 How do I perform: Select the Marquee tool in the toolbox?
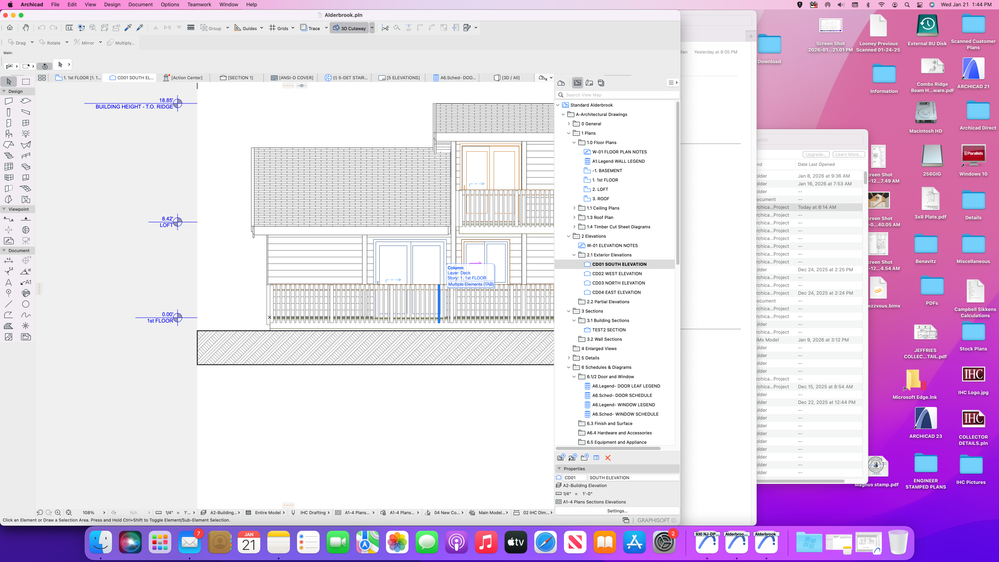click(x=25, y=82)
